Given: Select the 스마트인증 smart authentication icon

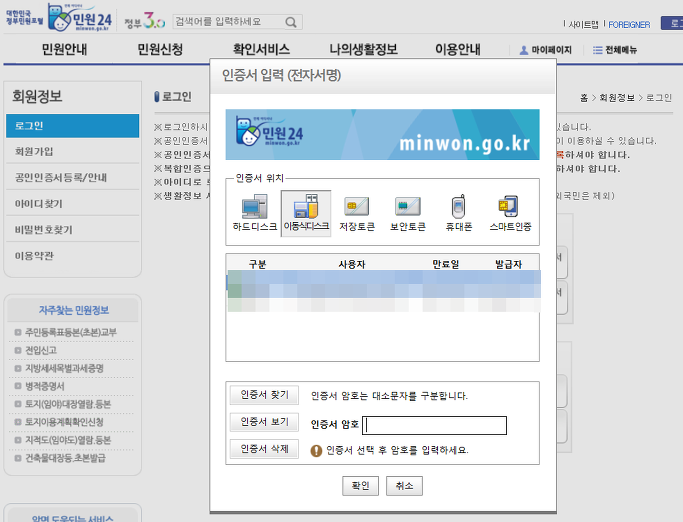Looking at the screenshot, I should point(510,213).
